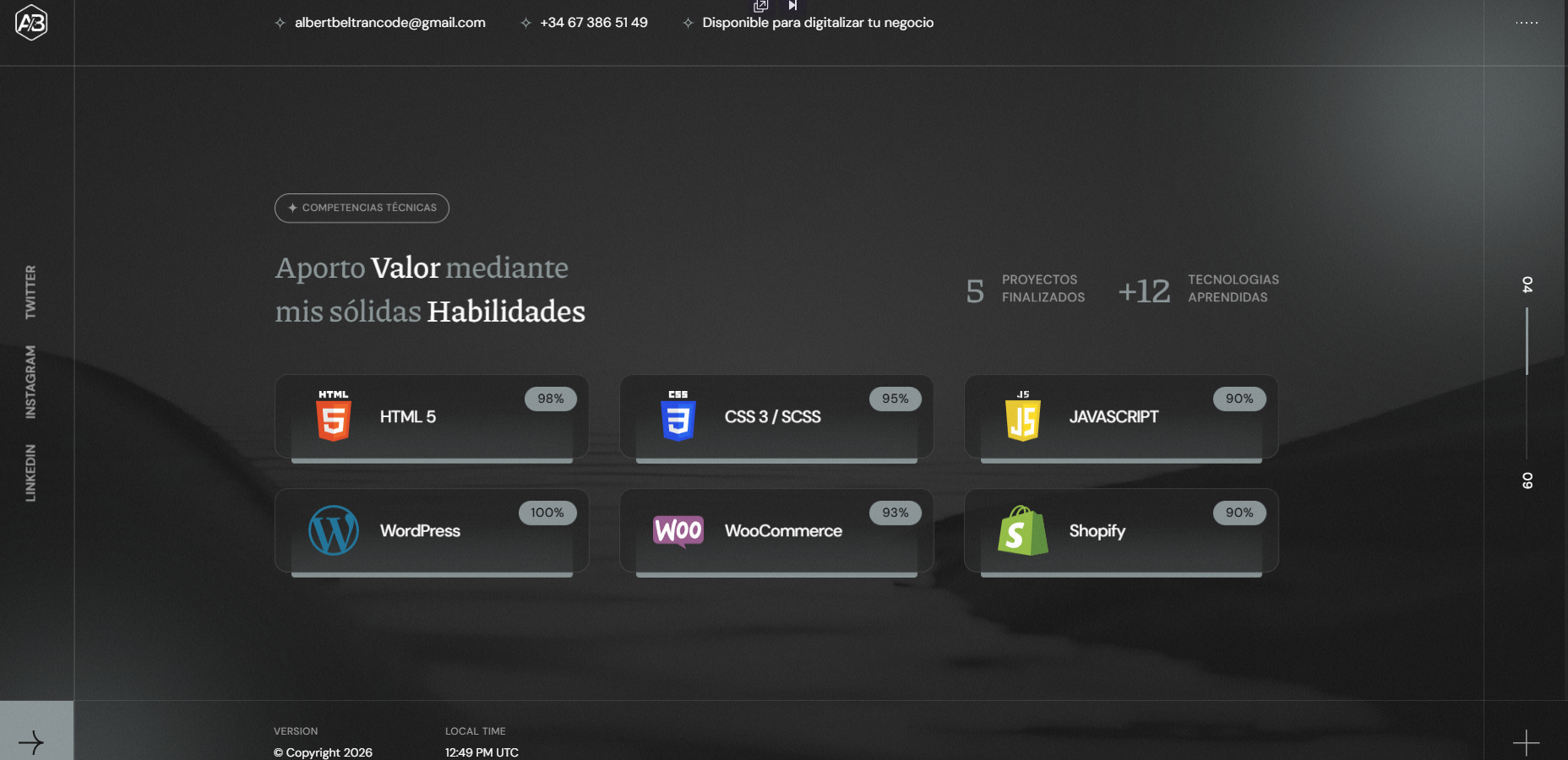Open the Twitter link in the sidebar
Viewport: 1568px width, 760px height.
30,292
